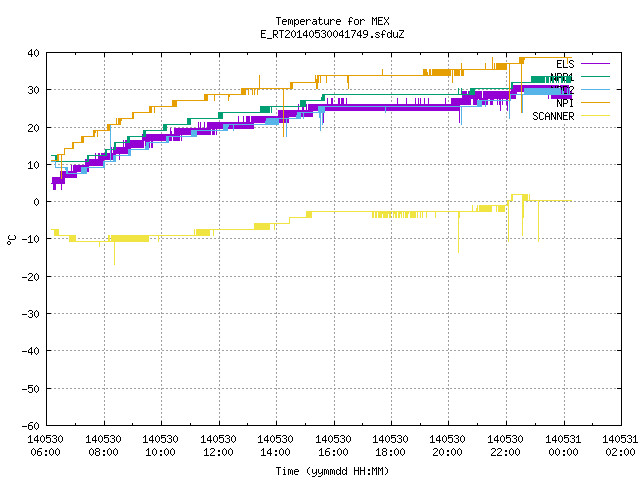The width and height of the screenshot is (640, 480).
Task: Click the 10:00 x-axis time label
Action: [x=160, y=452]
